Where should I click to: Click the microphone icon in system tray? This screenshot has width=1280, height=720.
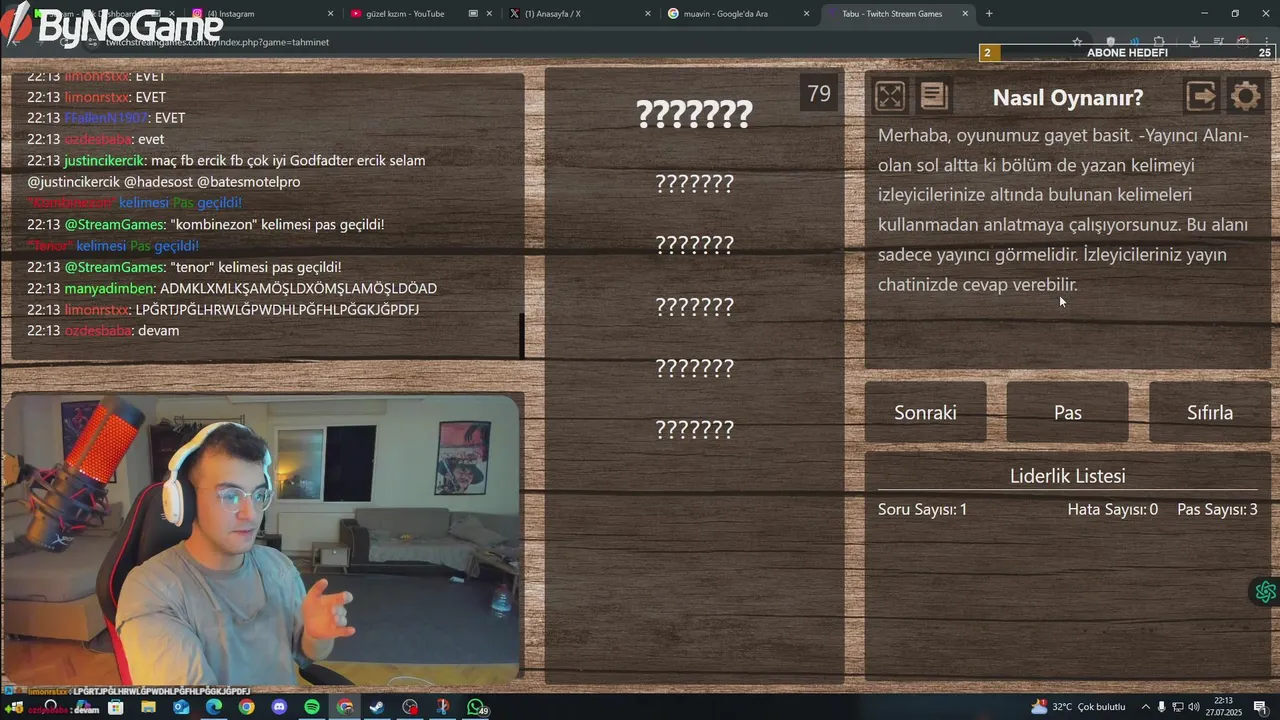[1161, 707]
